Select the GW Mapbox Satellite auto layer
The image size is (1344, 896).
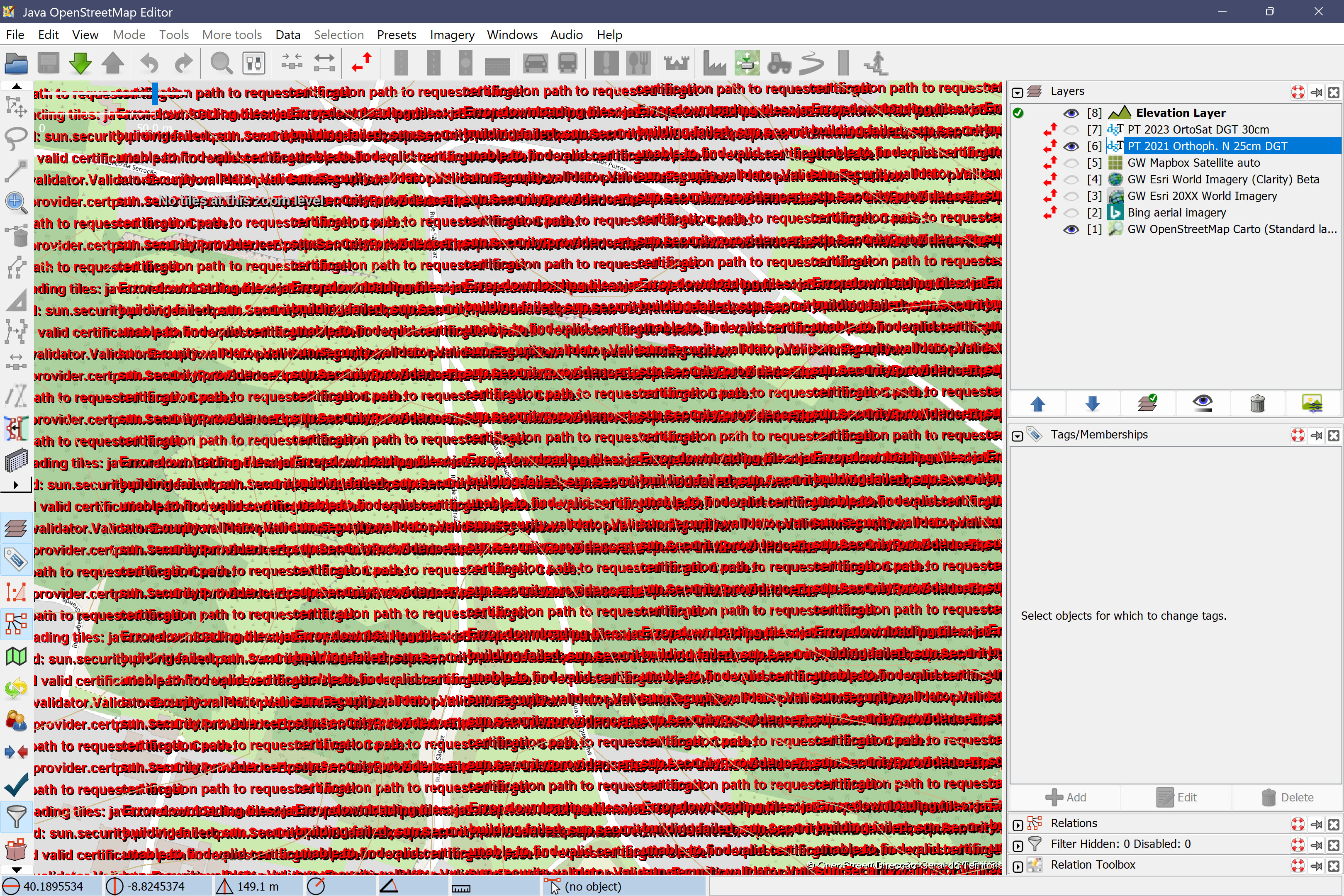click(1193, 163)
